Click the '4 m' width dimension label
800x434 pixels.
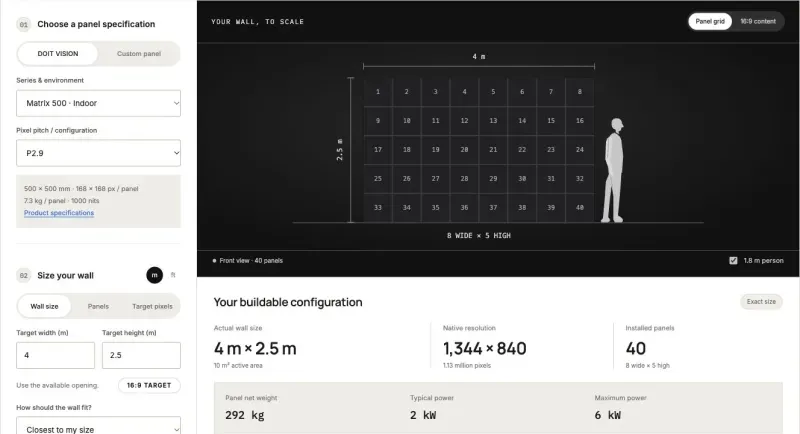(479, 57)
